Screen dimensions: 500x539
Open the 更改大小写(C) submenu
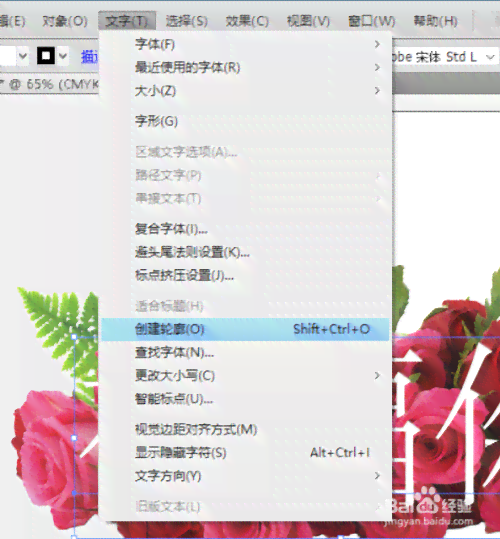[x=245, y=375]
